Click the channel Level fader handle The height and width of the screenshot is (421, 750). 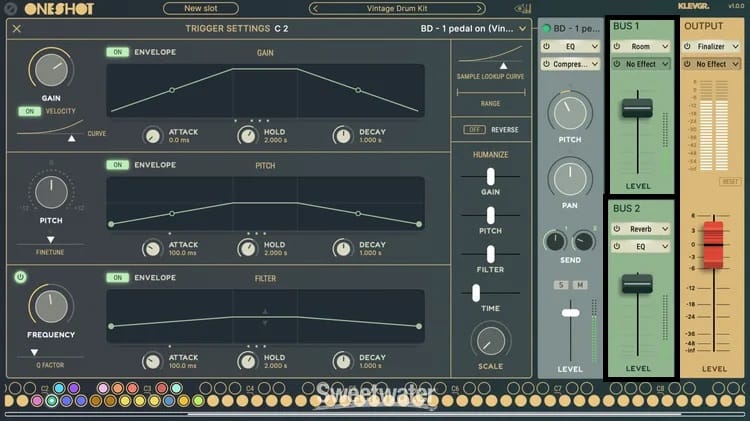pos(570,313)
